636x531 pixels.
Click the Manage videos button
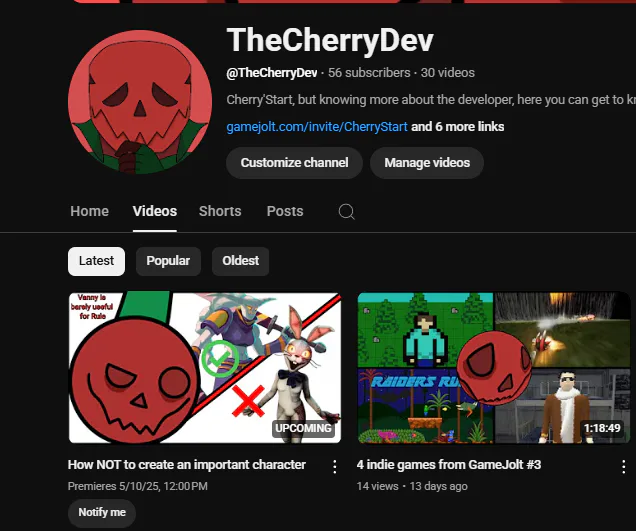[x=427, y=163]
